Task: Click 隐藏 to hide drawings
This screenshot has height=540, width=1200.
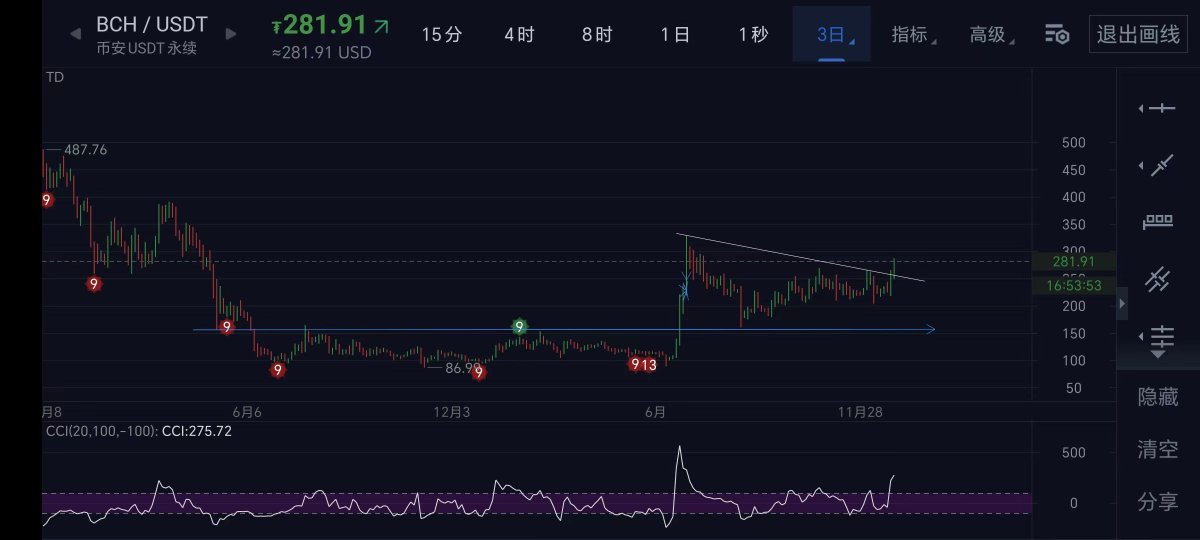Action: (1158, 397)
